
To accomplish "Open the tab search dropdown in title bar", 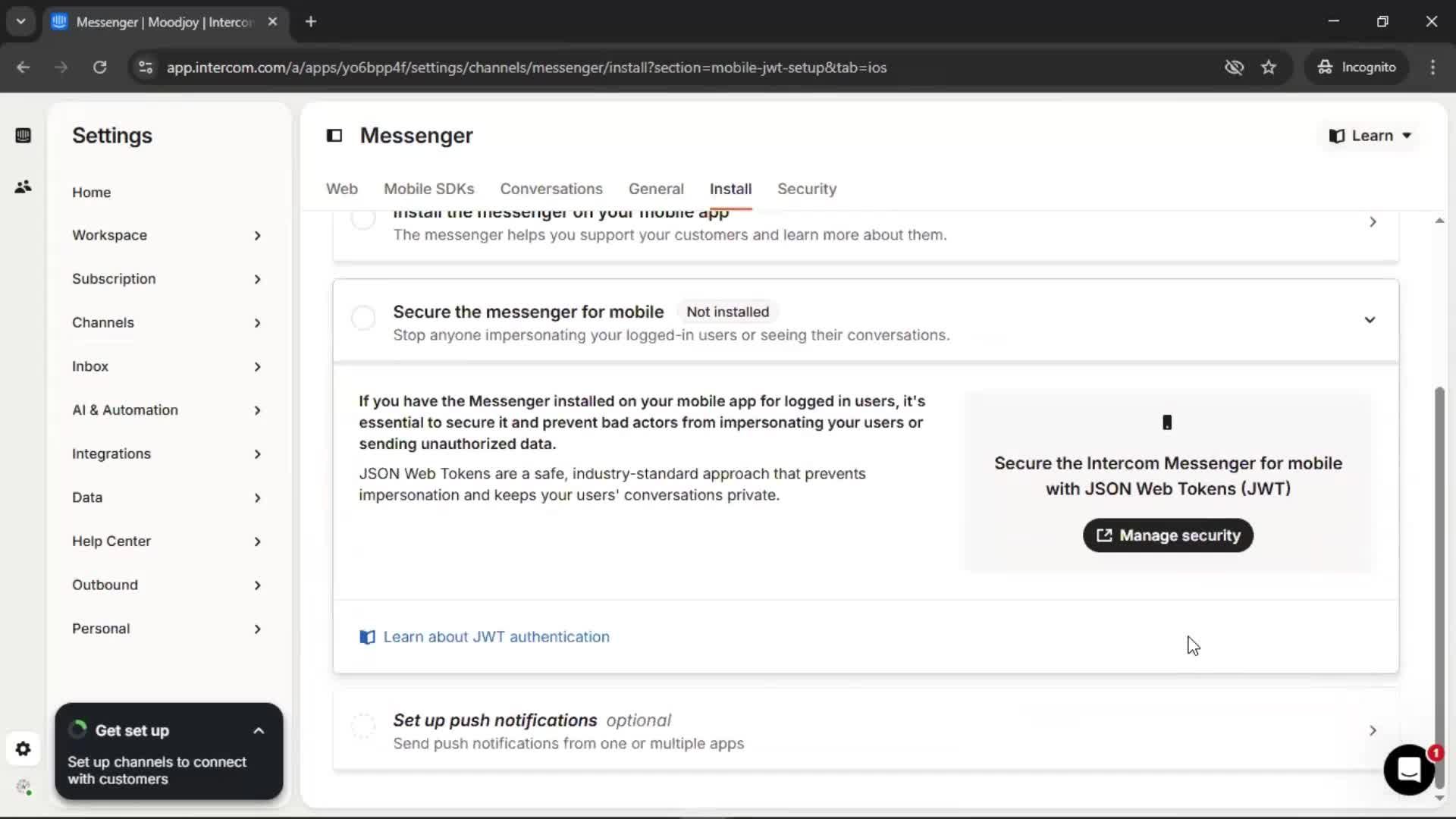I will (x=20, y=21).
